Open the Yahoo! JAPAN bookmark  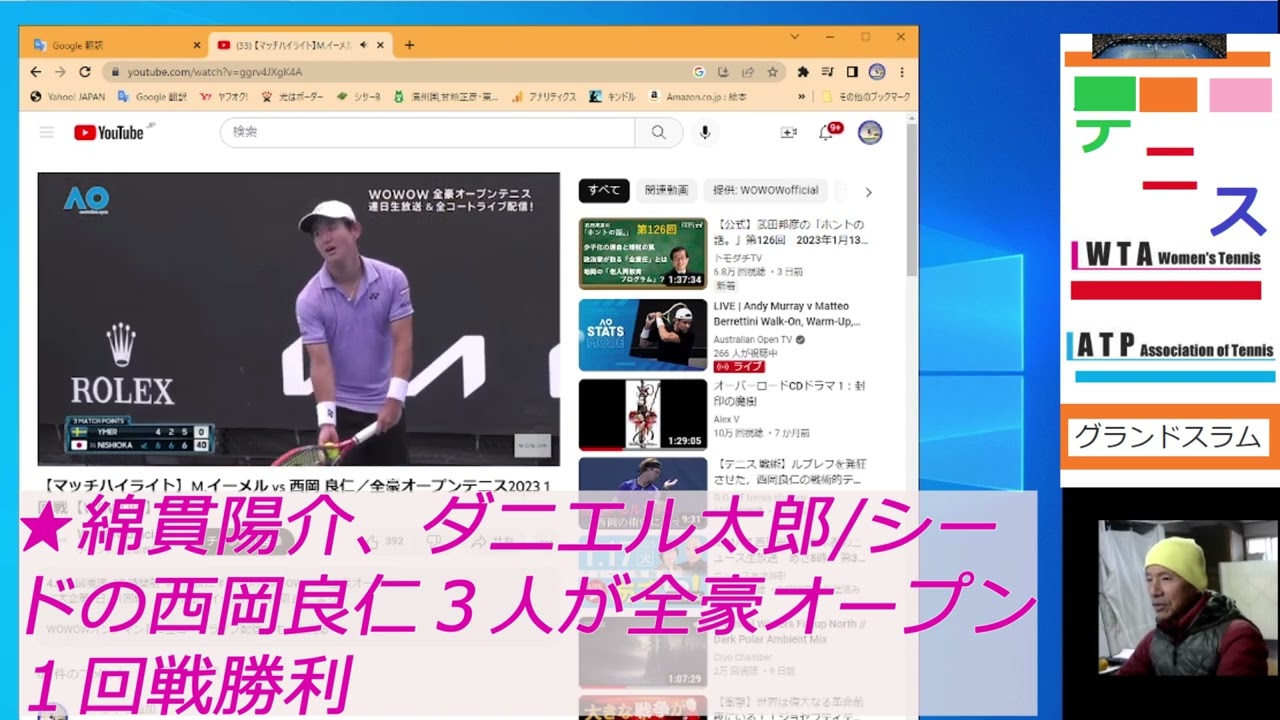point(68,97)
